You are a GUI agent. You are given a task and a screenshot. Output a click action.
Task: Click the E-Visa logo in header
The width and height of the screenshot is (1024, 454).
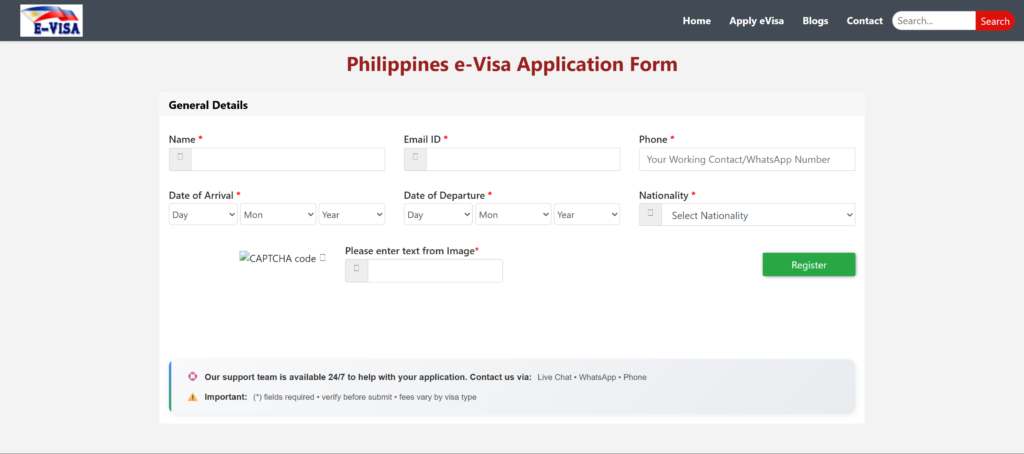[51, 20]
